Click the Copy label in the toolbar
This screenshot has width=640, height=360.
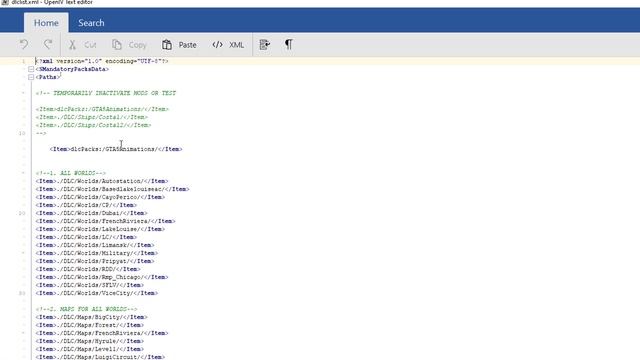point(138,45)
